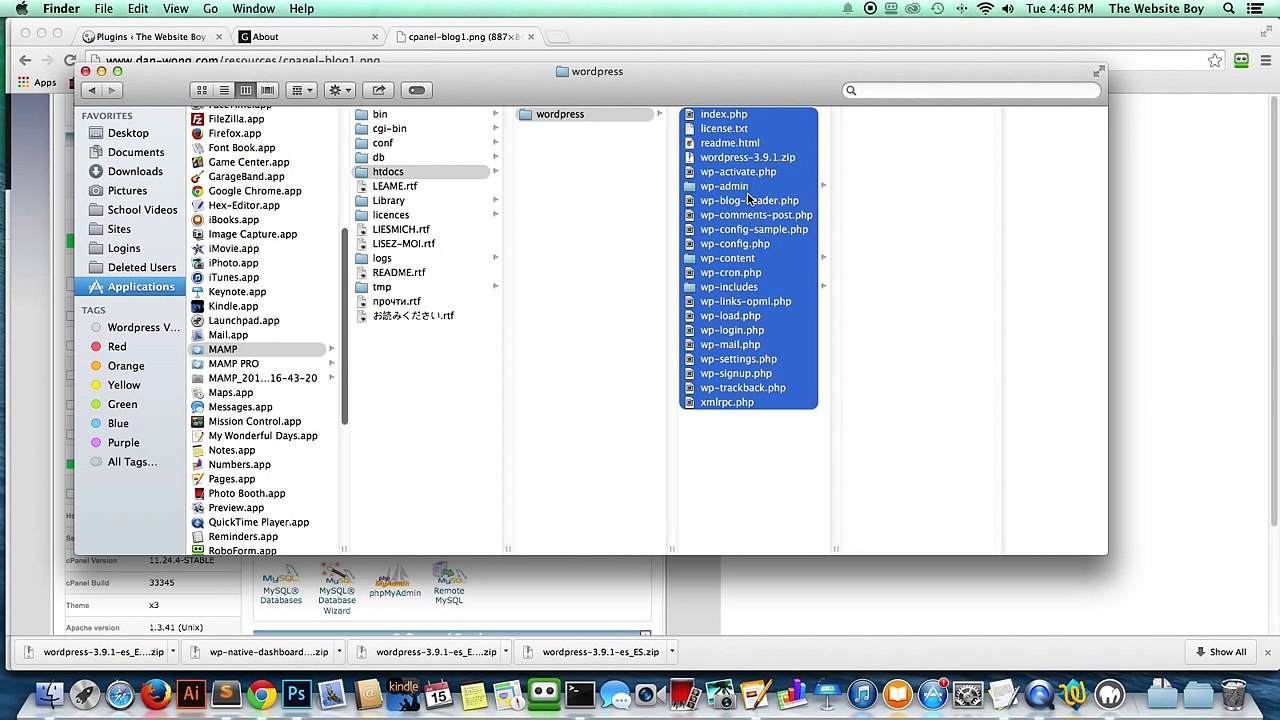Open MySQL Databases in cPanel
The height and width of the screenshot is (720, 1280).
tap(281, 583)
